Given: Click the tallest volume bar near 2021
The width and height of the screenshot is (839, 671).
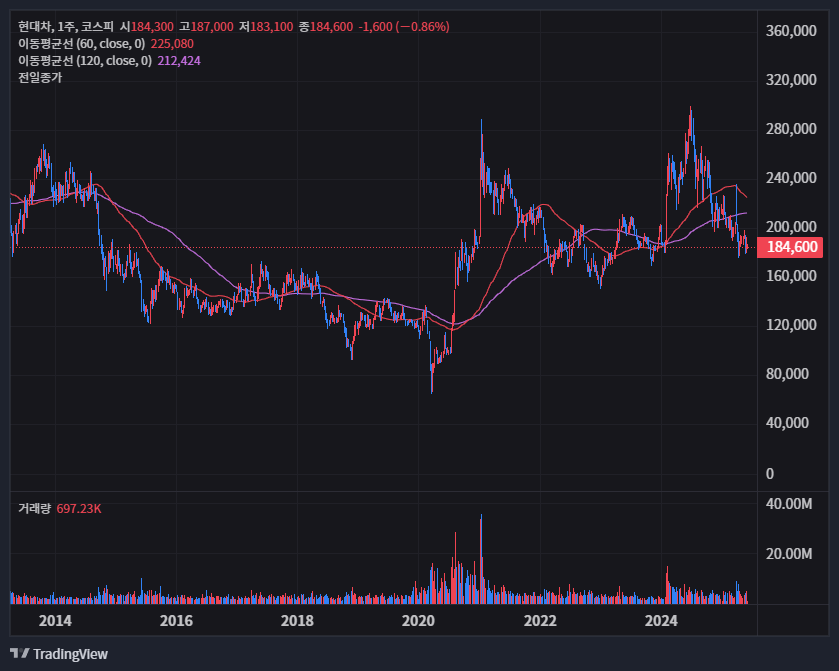Looking at the screenshot, I should (481, 559).
